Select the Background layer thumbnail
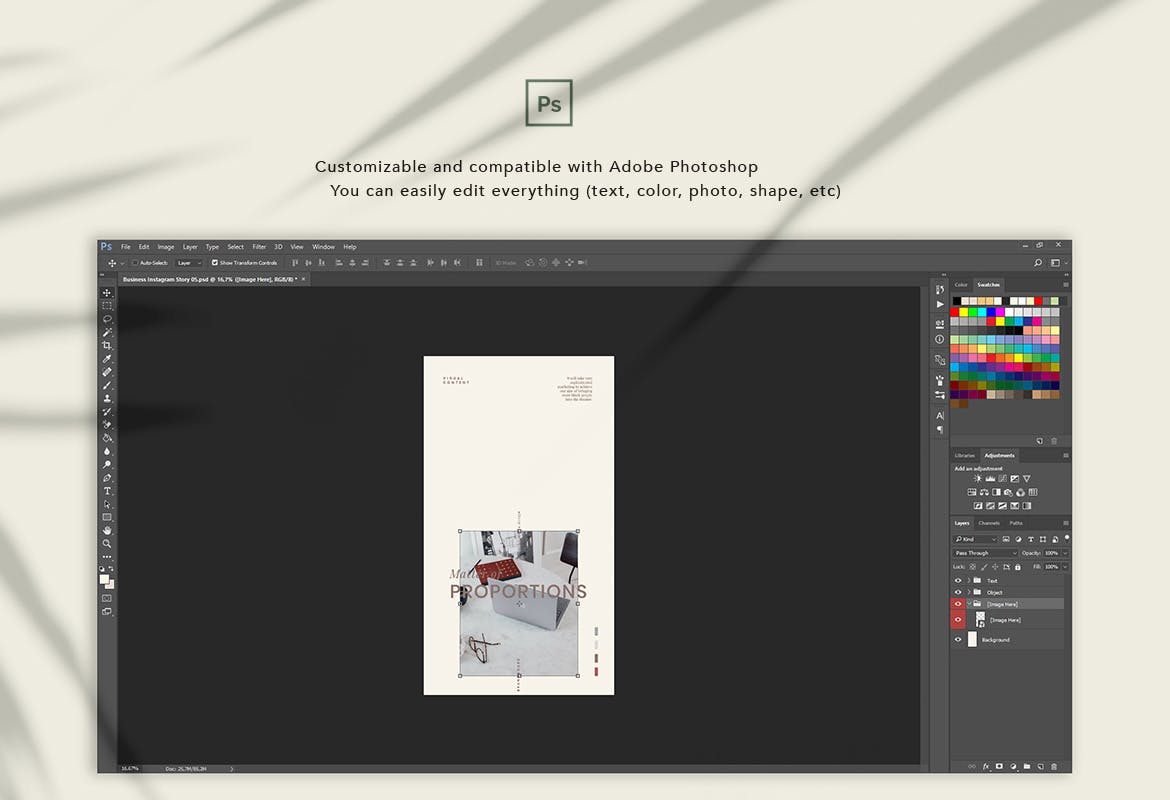The width and height of the screenshot is (1170, 800). click(x=972, y=640)
